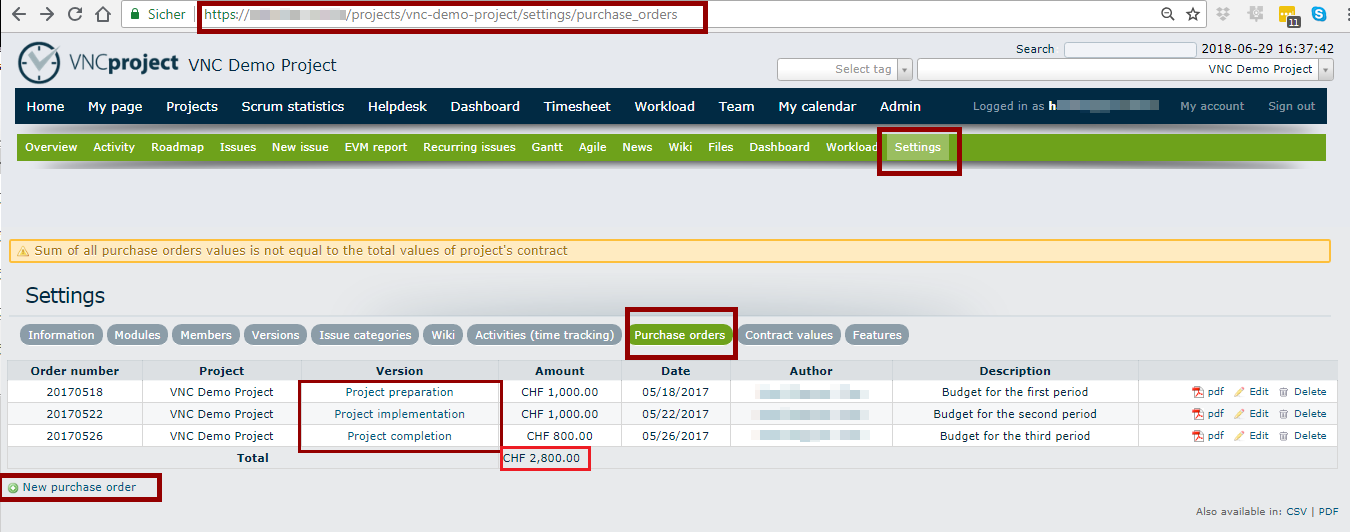
Task: Open Project implementation version link
Action: (x=399, y=414)
